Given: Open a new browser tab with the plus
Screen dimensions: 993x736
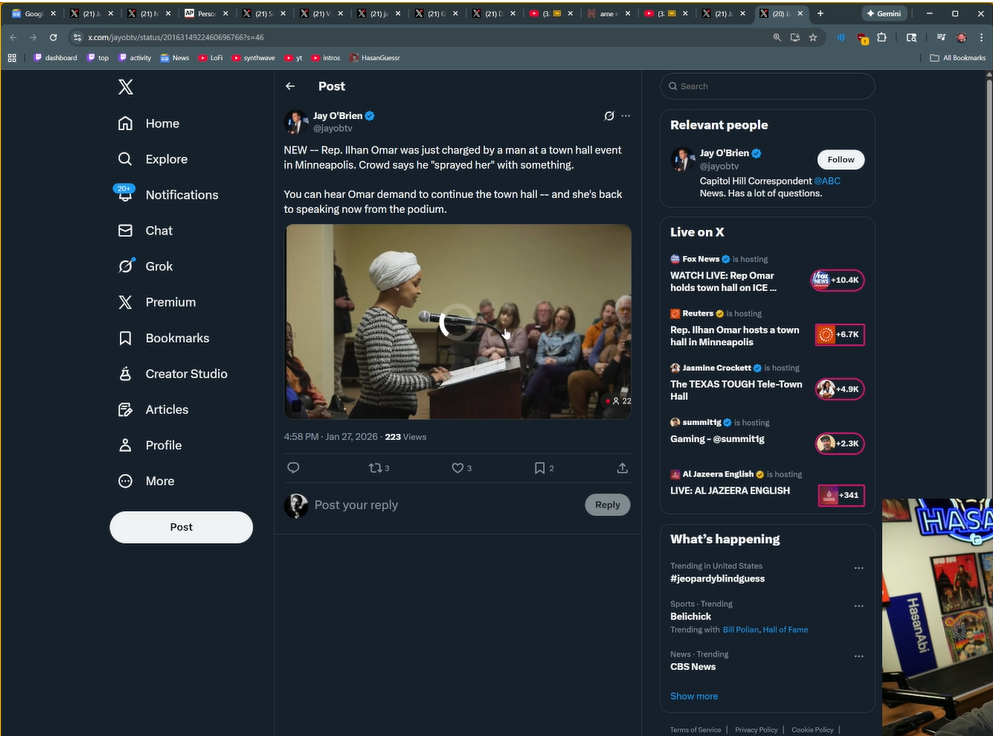Looking at the screenshot, I should click(x=820, y=13).
